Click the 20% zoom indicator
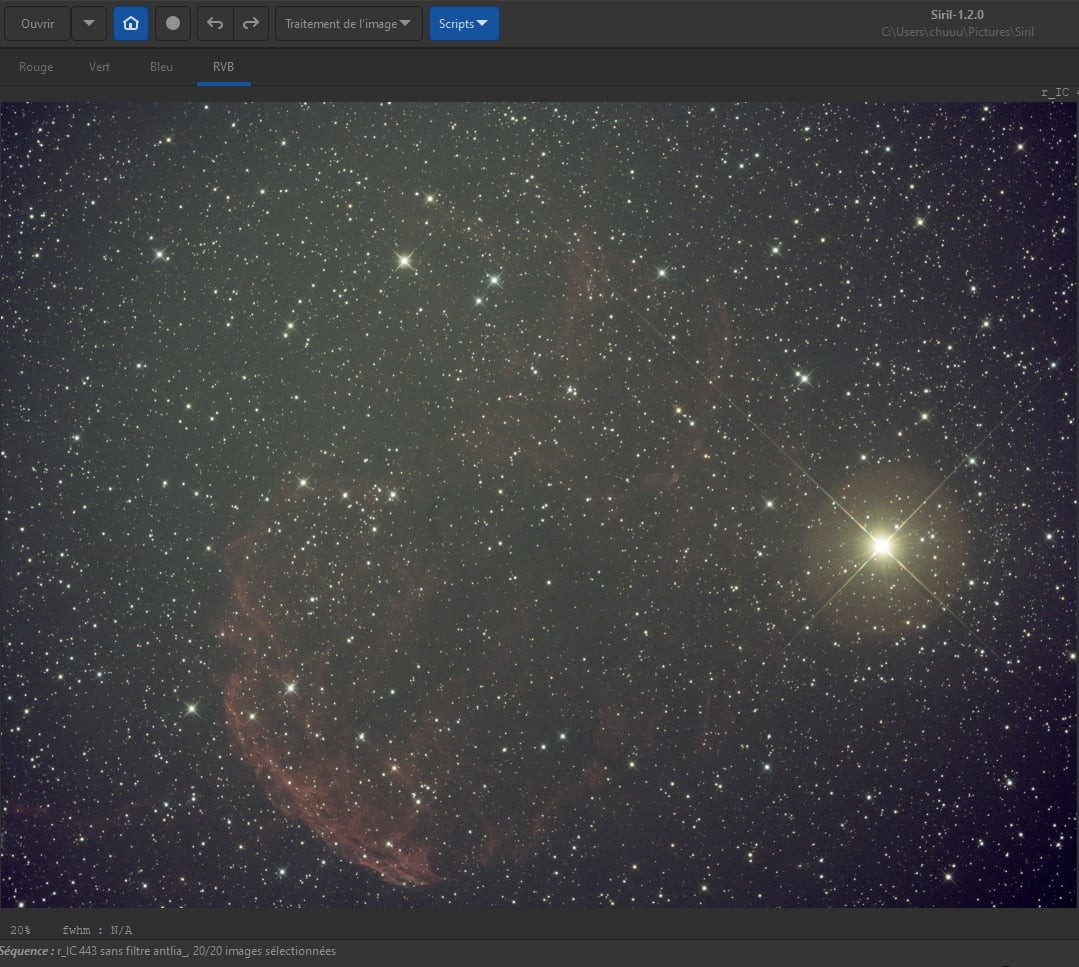1079x967 pixels. (x=20, y=930)
